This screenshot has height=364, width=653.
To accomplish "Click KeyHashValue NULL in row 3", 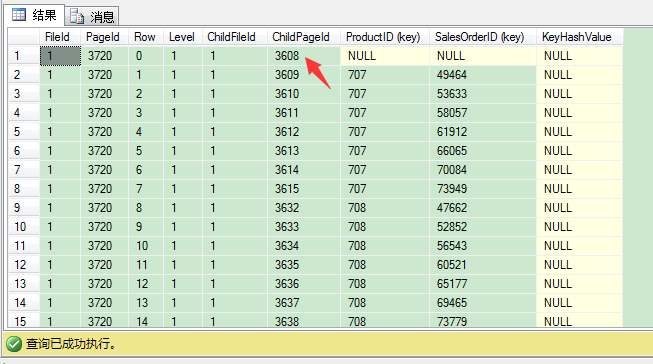I will (580, 94).
